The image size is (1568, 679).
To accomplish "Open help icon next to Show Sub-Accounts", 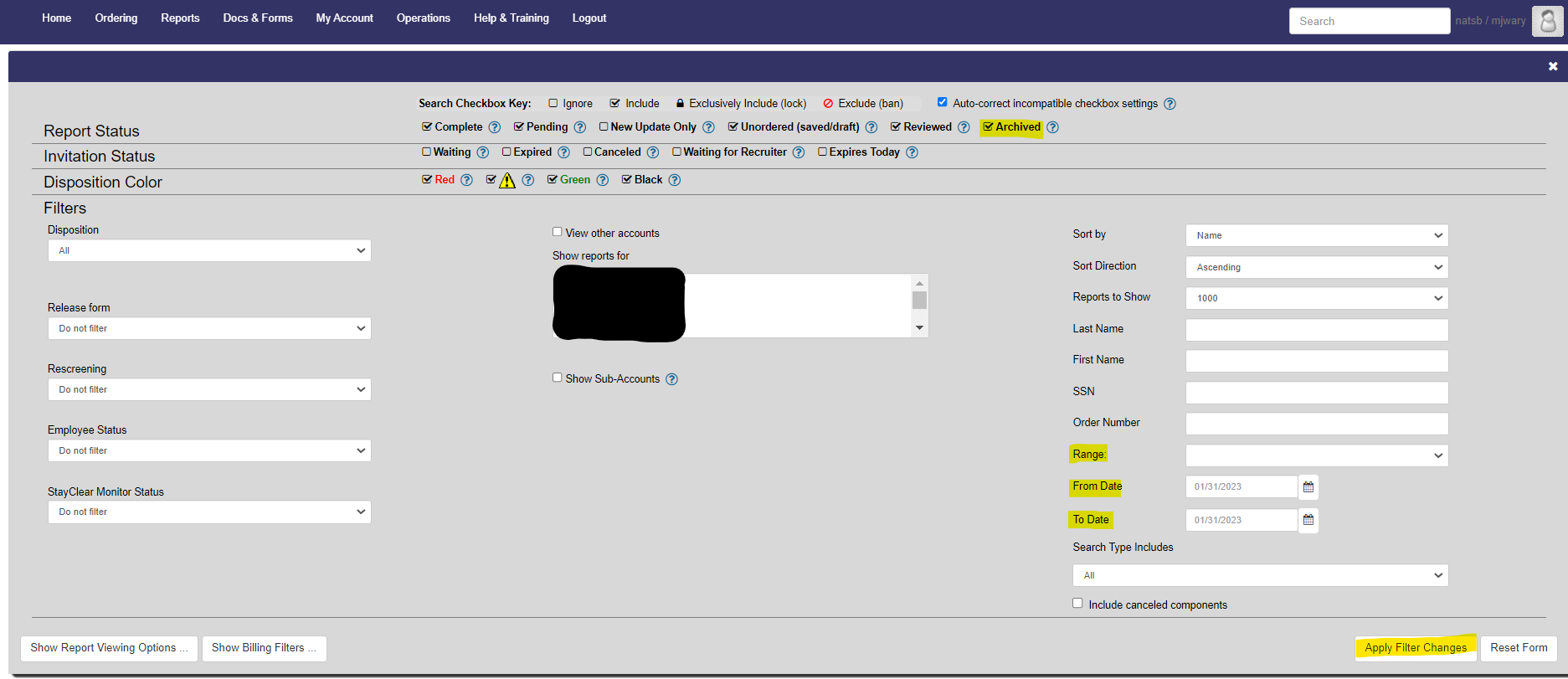I will pyautogui.click(x=672, y=379).
